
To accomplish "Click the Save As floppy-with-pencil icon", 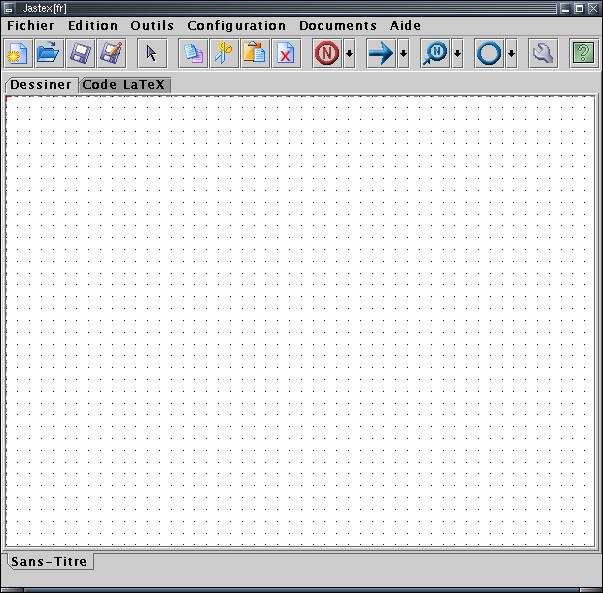I will pyautogui.click(x=110, y=54).
